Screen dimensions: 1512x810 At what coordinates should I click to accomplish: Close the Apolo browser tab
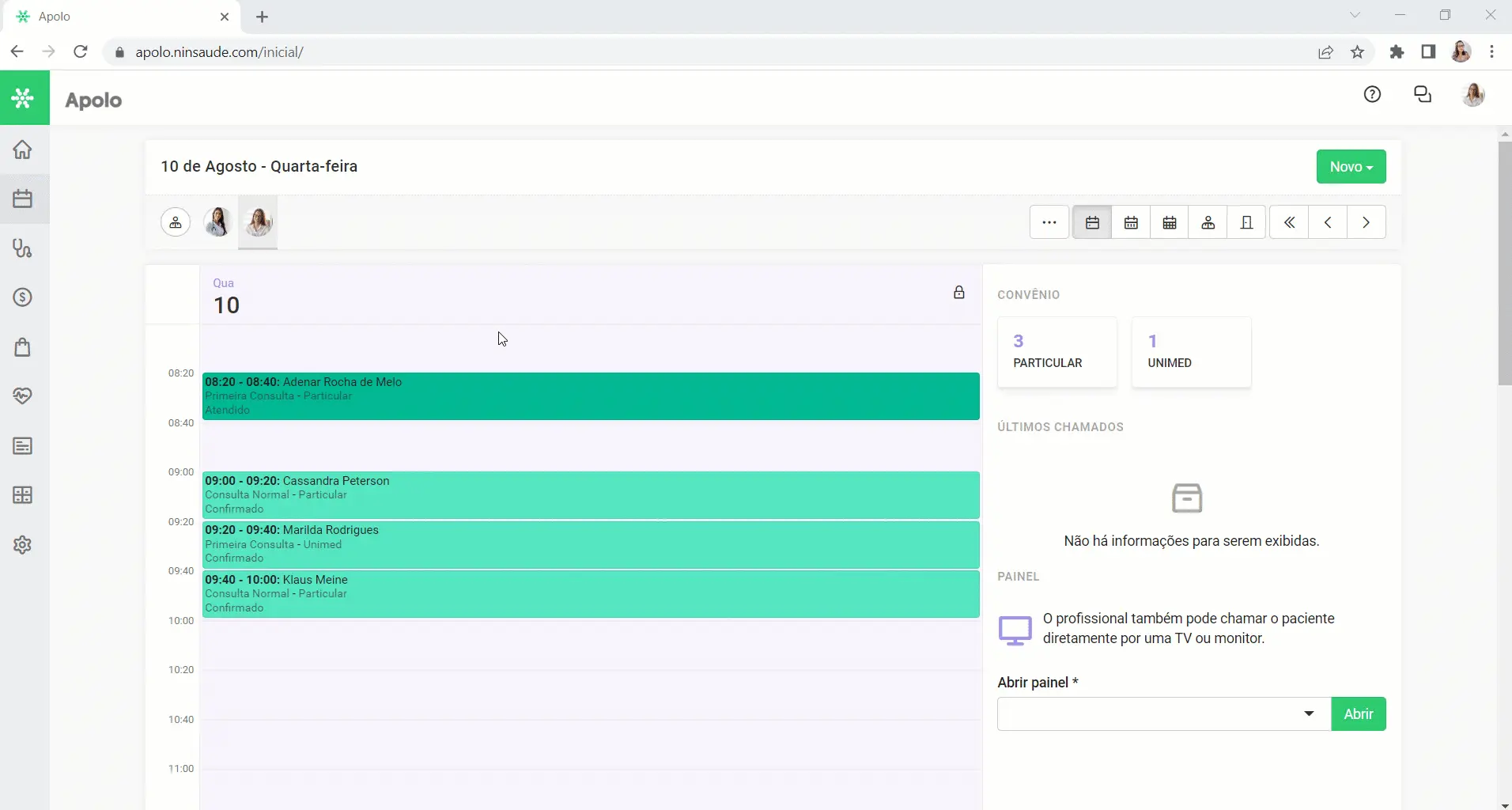225,17
